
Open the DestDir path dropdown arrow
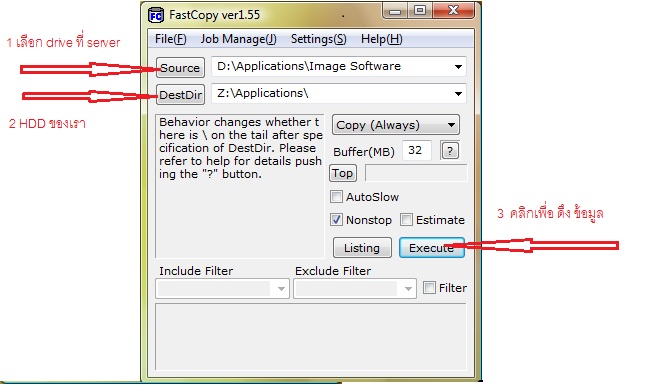click(458, 94)
